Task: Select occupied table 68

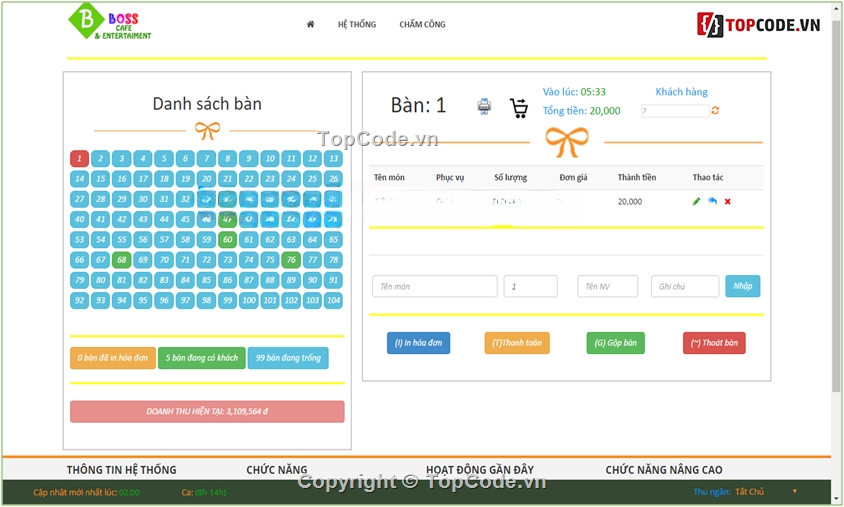Action: 122,260
